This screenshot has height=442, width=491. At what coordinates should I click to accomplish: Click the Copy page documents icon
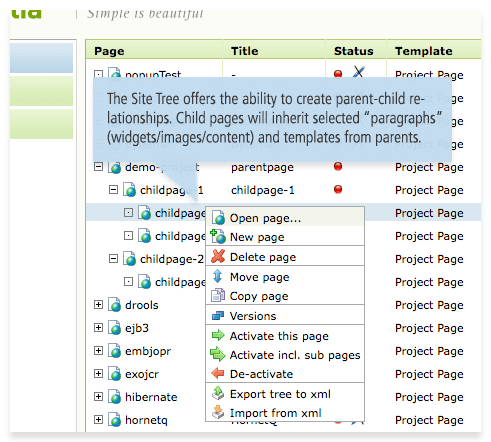218,295
